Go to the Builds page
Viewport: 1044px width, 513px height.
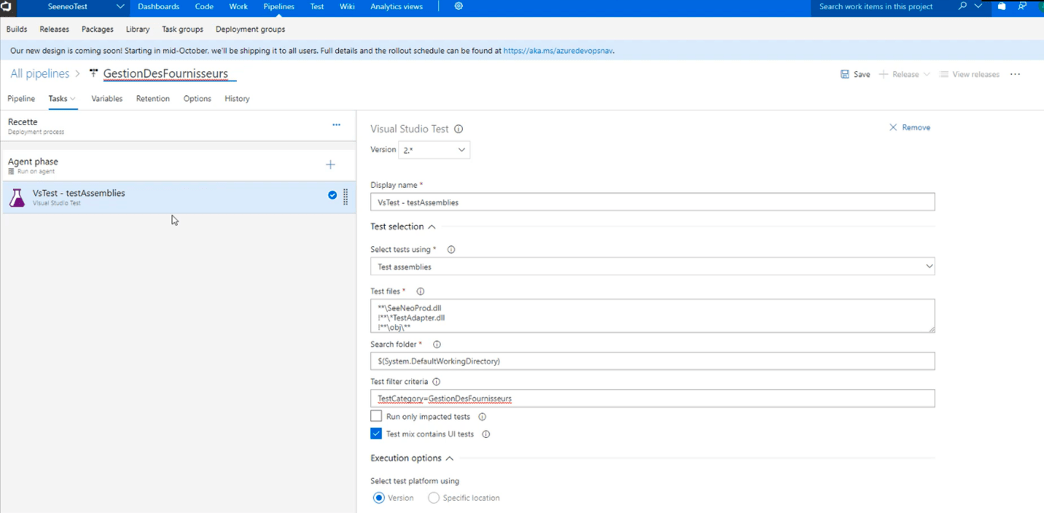point(17,29)
